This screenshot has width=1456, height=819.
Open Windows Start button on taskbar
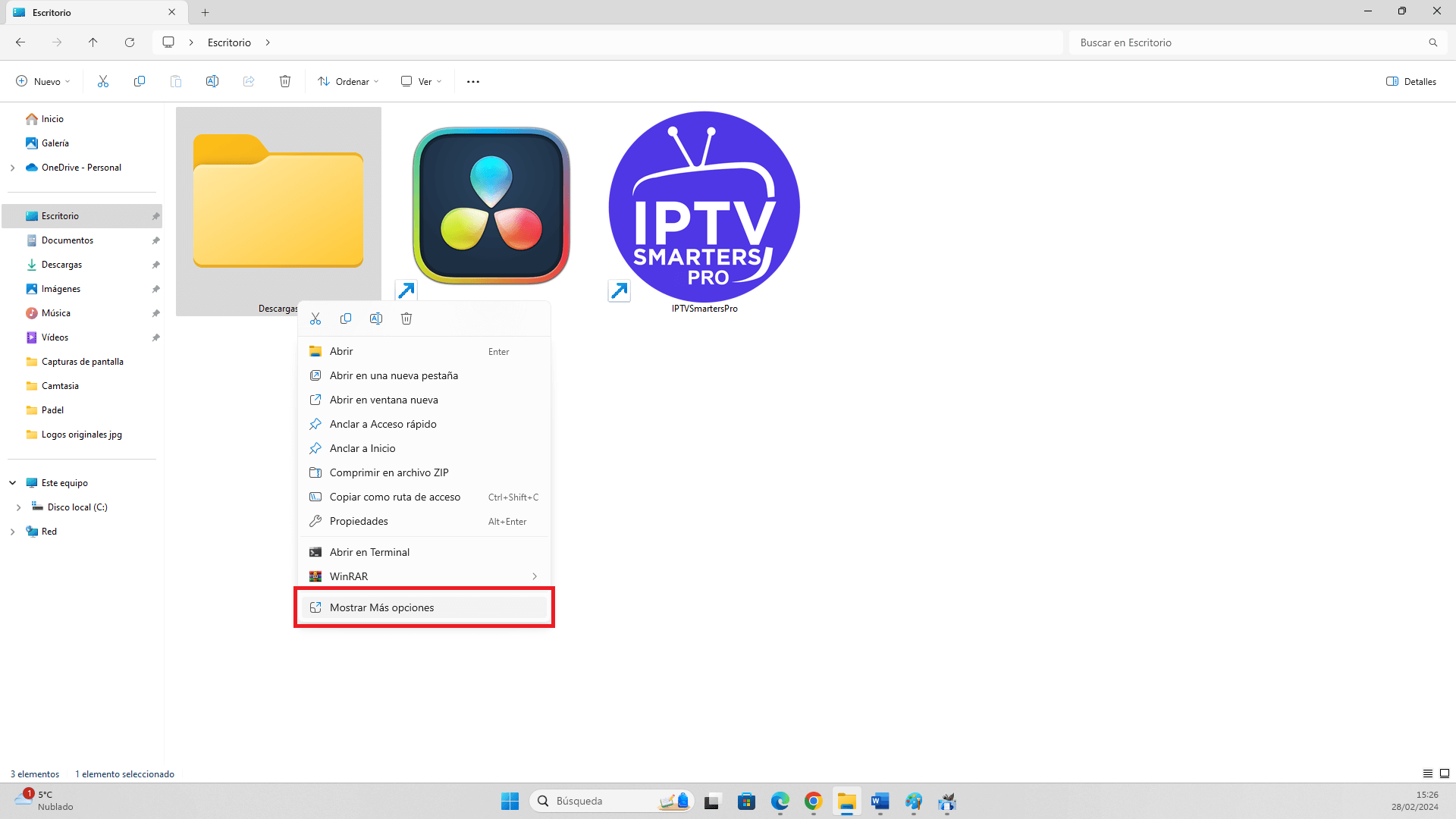click(510, 801)
